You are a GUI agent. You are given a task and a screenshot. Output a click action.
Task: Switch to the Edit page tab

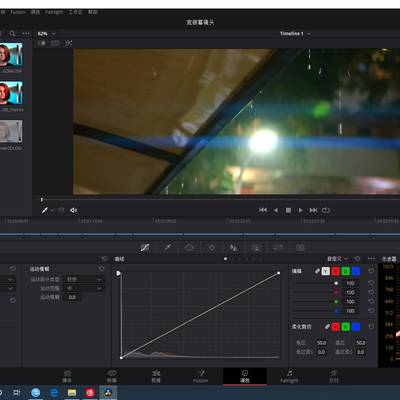click(x=156, y=376)
